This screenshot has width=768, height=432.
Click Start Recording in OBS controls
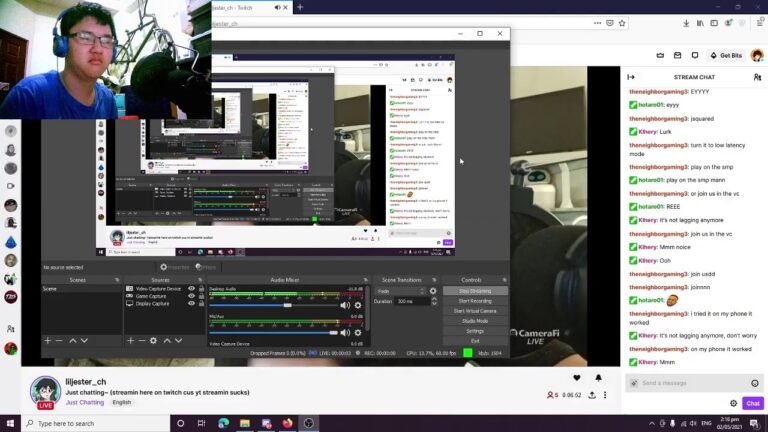tap(475, 301)
